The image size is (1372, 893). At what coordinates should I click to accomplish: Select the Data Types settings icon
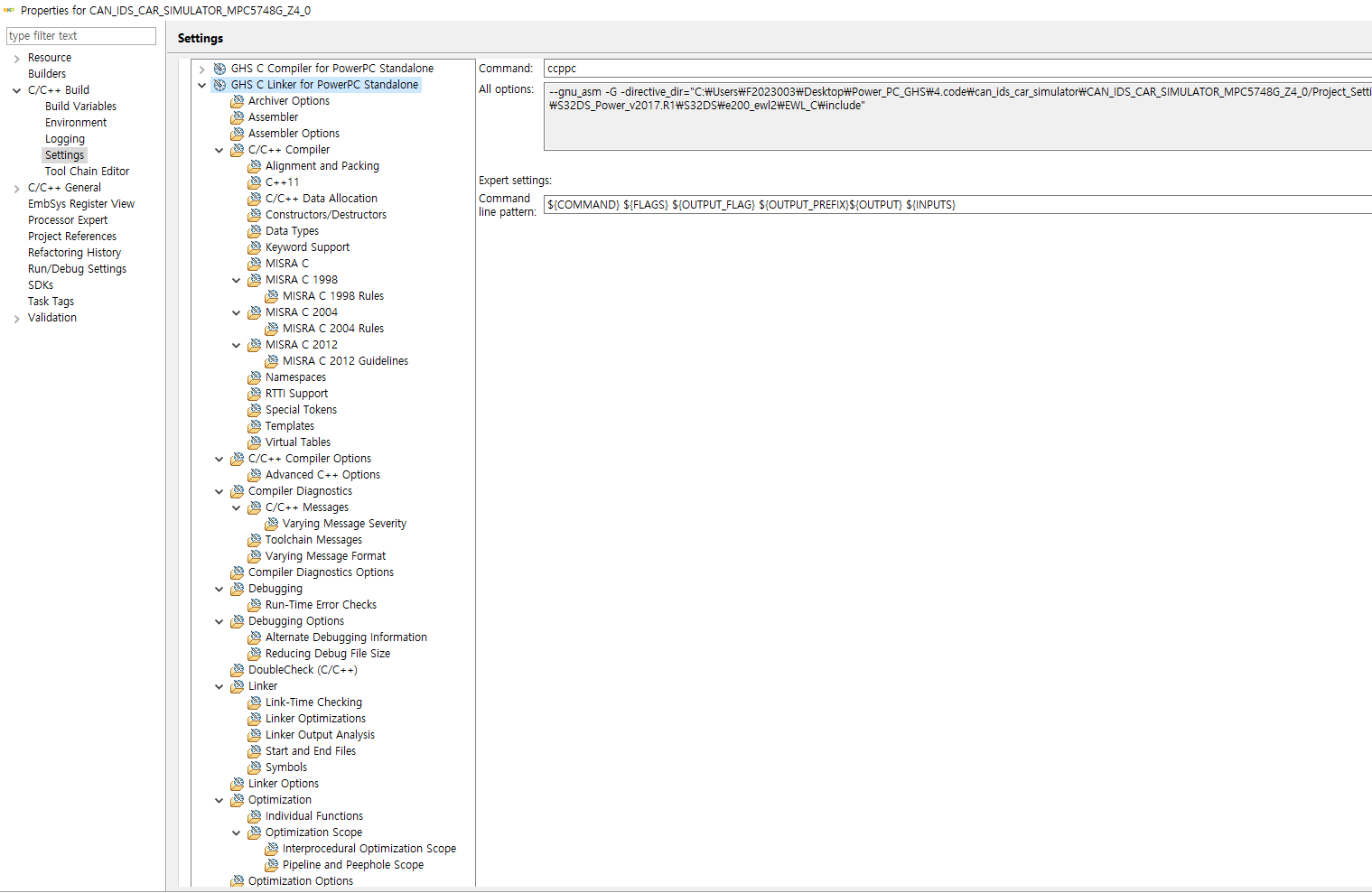(254, 230)
